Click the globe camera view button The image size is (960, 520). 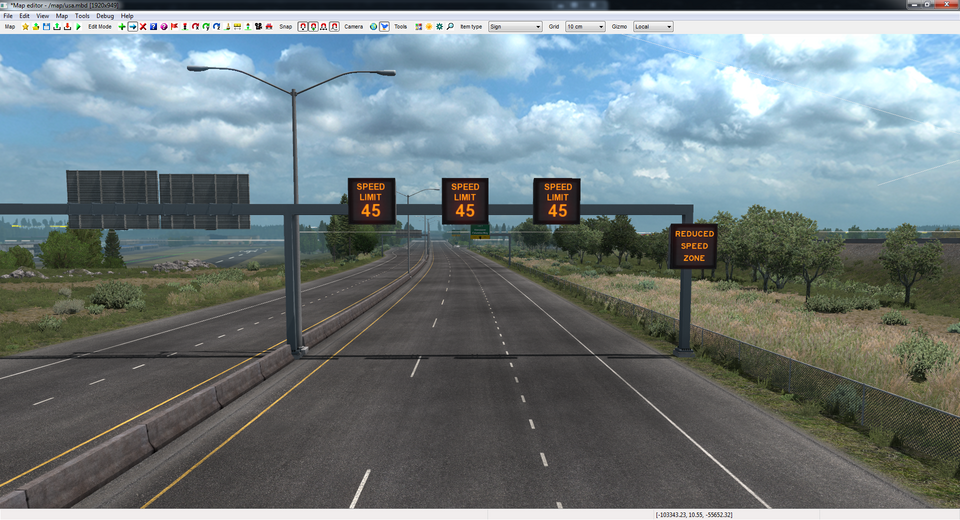(373, 27)
